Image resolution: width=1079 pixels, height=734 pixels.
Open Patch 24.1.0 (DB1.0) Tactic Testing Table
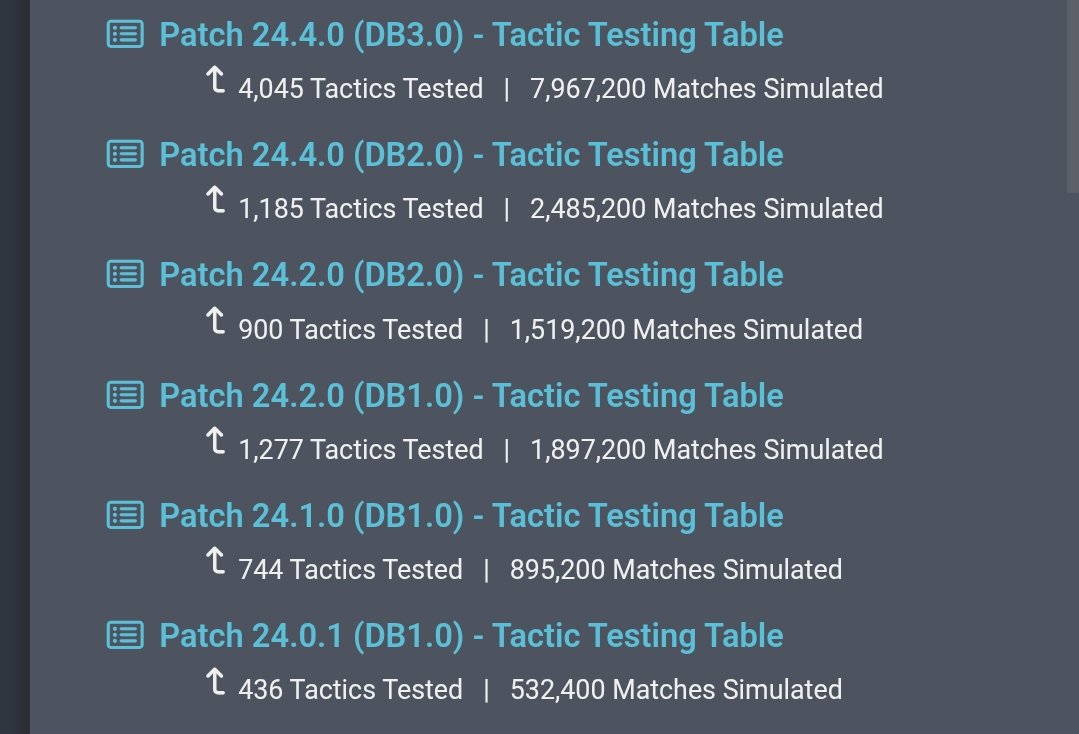pyautogui.click(x=471, y=515)
